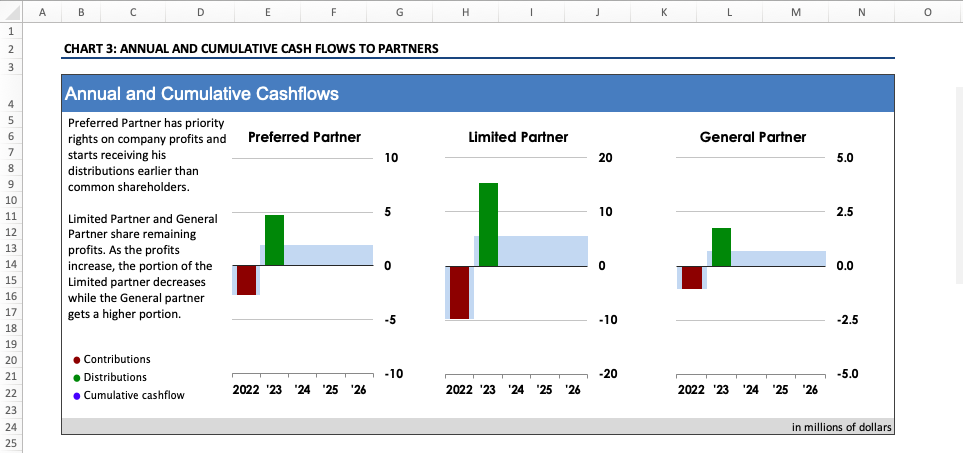Click General Partner axis label 2.5

coord(845,212)
